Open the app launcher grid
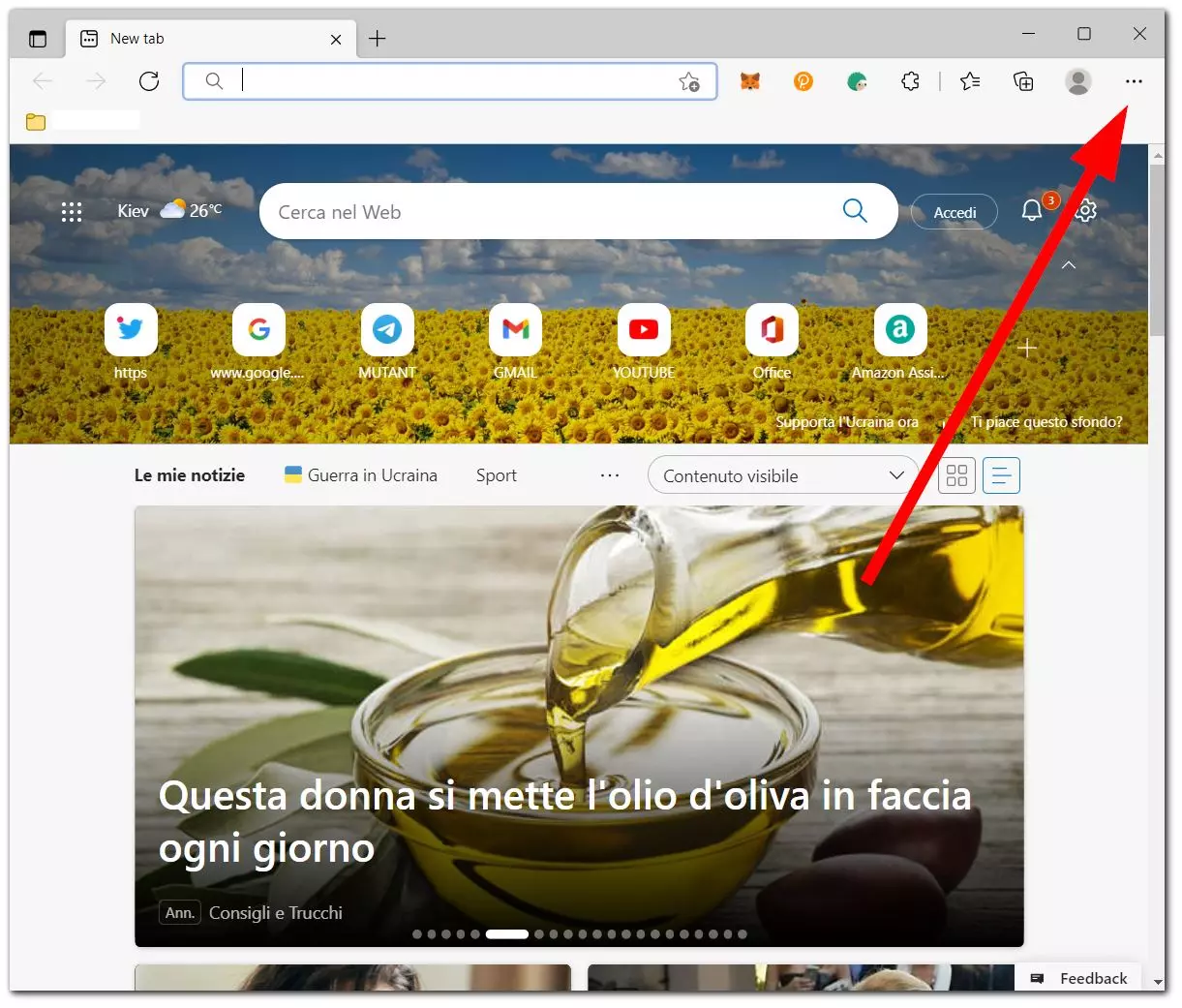Image resolution: width=1182 pixels, height=1008 pixels. pyautogui.click(x=72, y=211)
